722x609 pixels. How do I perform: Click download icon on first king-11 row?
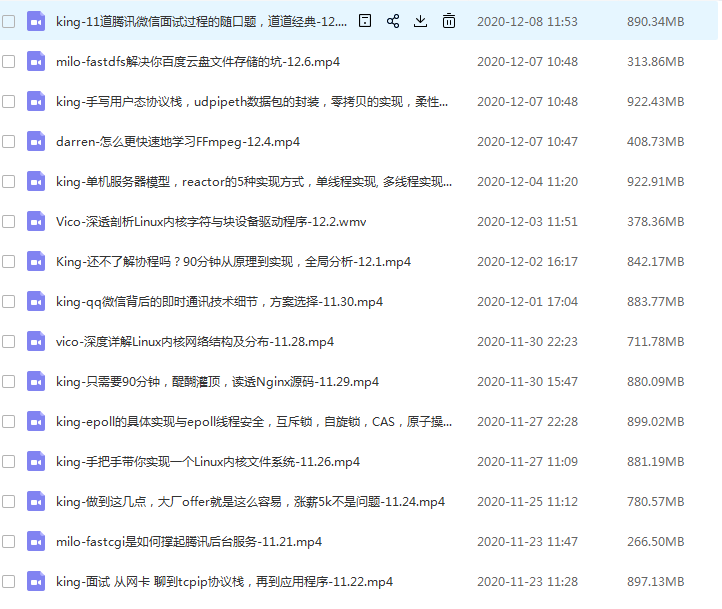420,21
